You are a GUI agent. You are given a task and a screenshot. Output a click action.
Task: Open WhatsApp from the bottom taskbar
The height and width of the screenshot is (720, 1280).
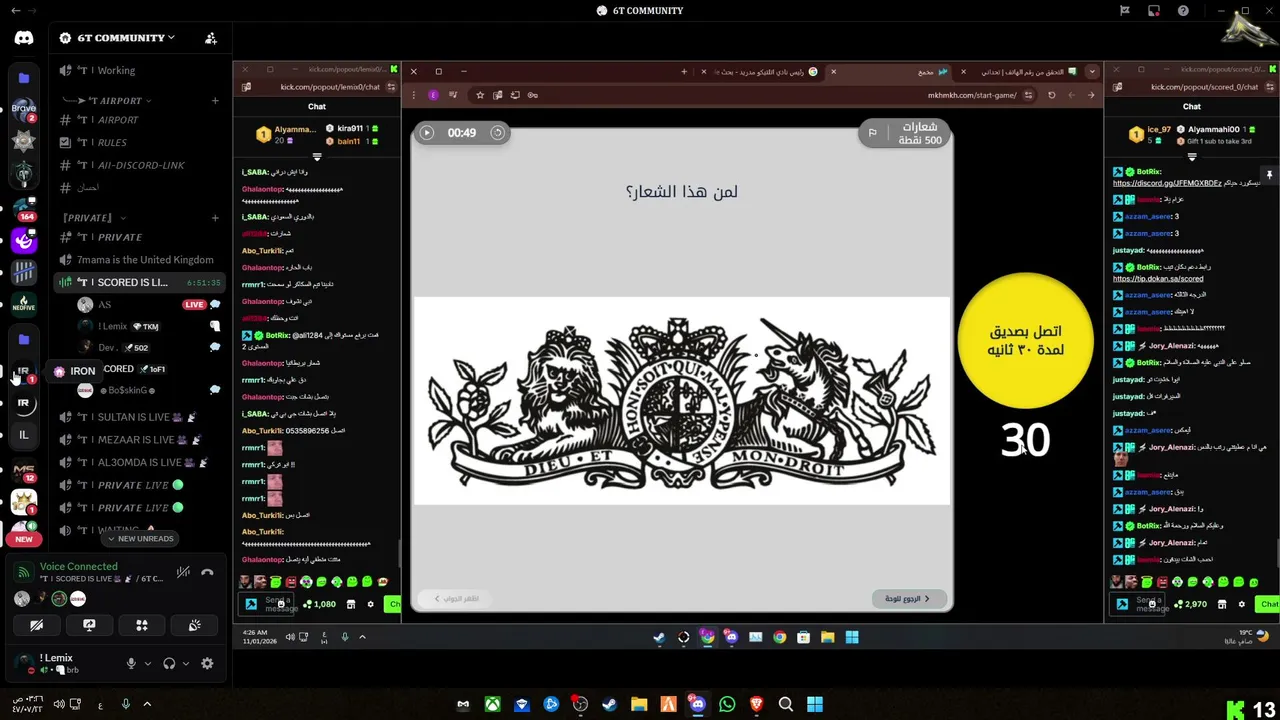pos(727,705)
